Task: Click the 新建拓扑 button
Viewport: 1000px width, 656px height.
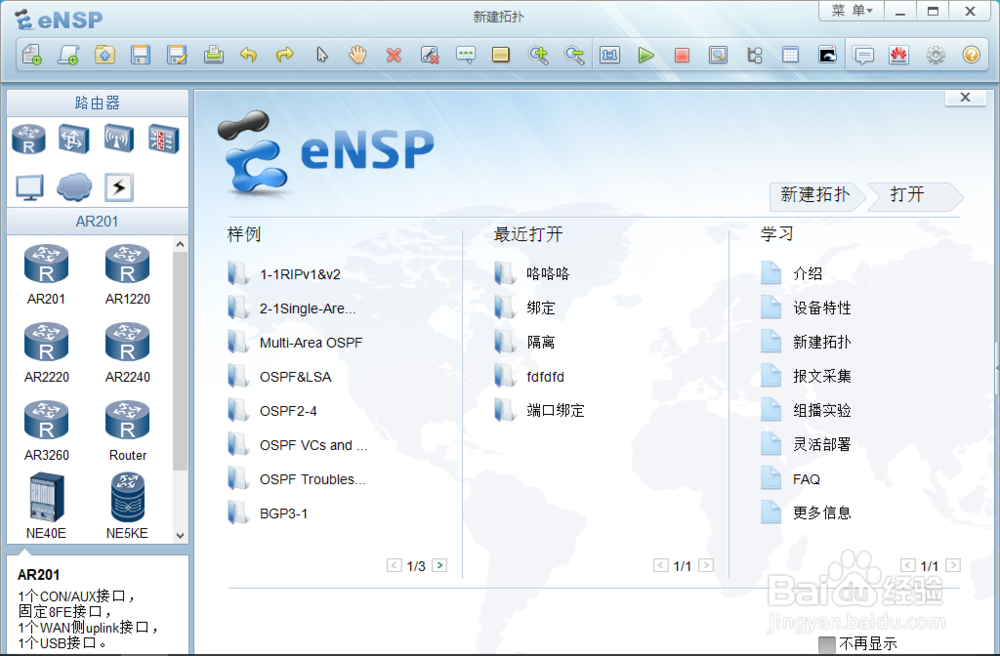Action: 816,195
